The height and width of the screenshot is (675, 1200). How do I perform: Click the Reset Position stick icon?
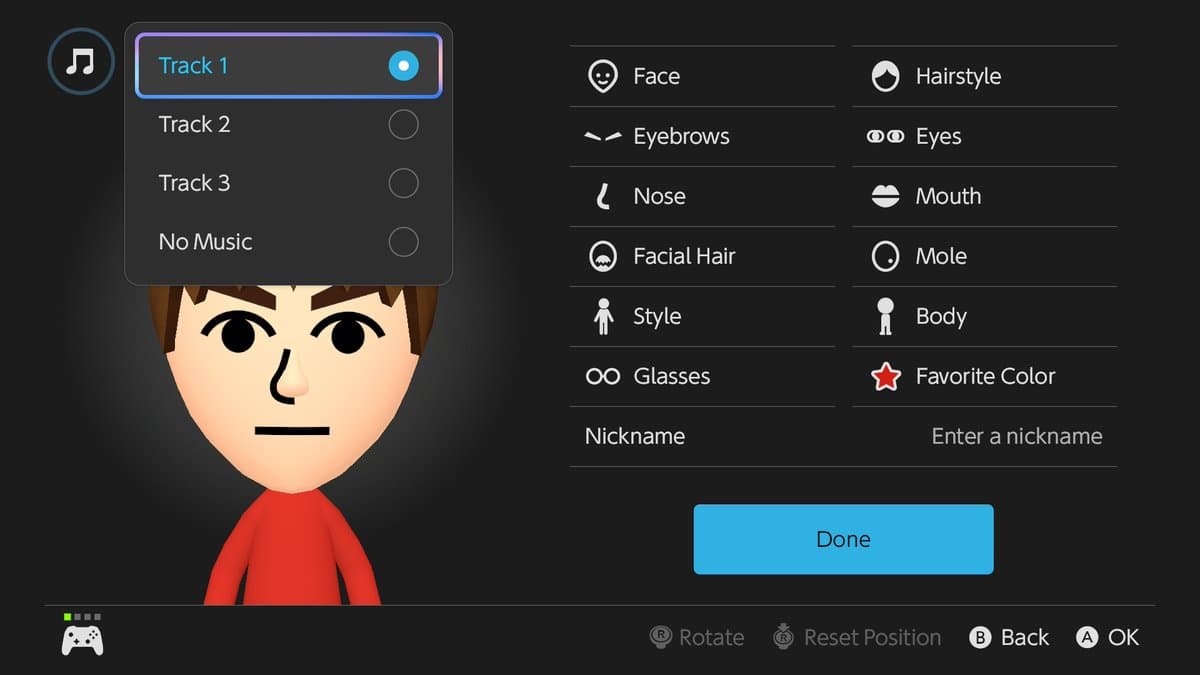[x=785, y=636]
